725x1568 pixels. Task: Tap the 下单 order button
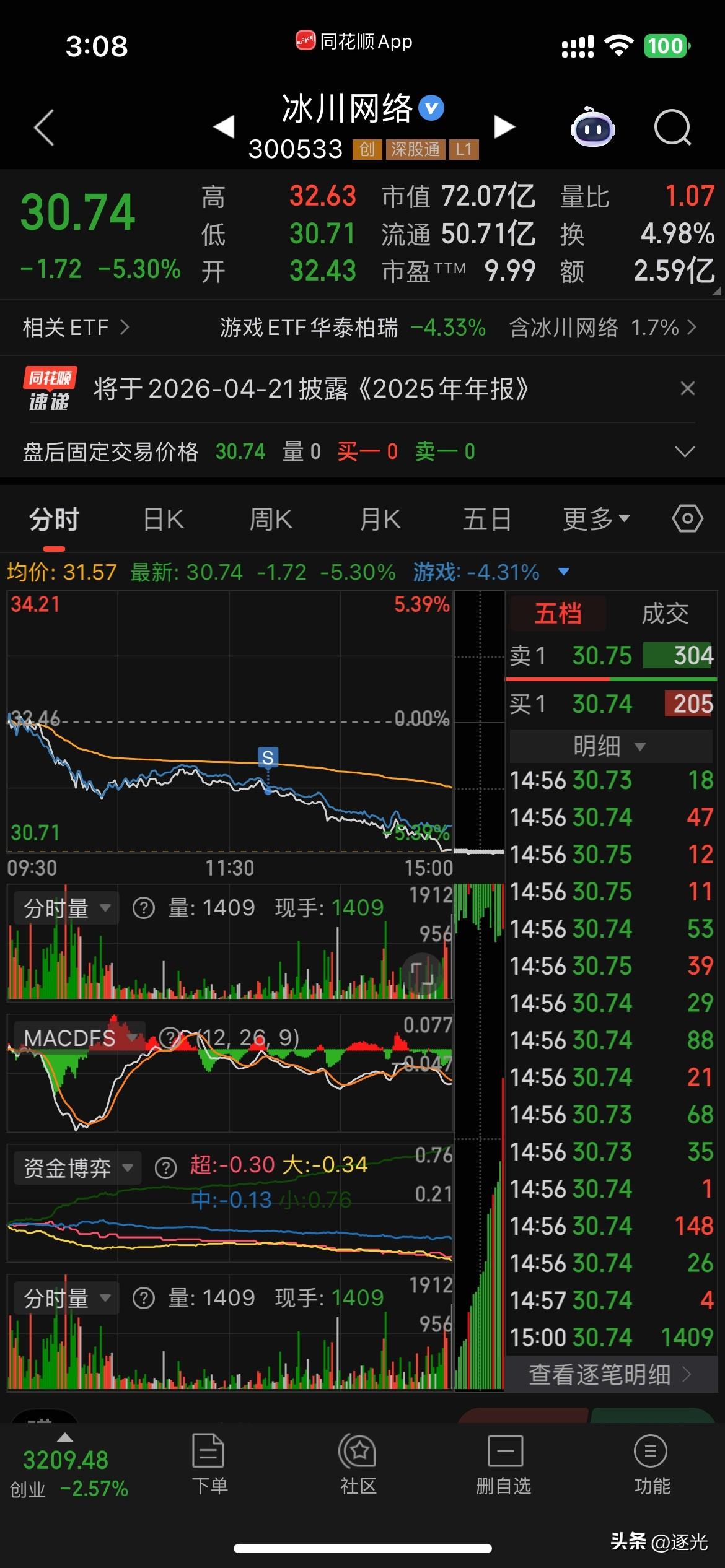(x=209, y=1465)
